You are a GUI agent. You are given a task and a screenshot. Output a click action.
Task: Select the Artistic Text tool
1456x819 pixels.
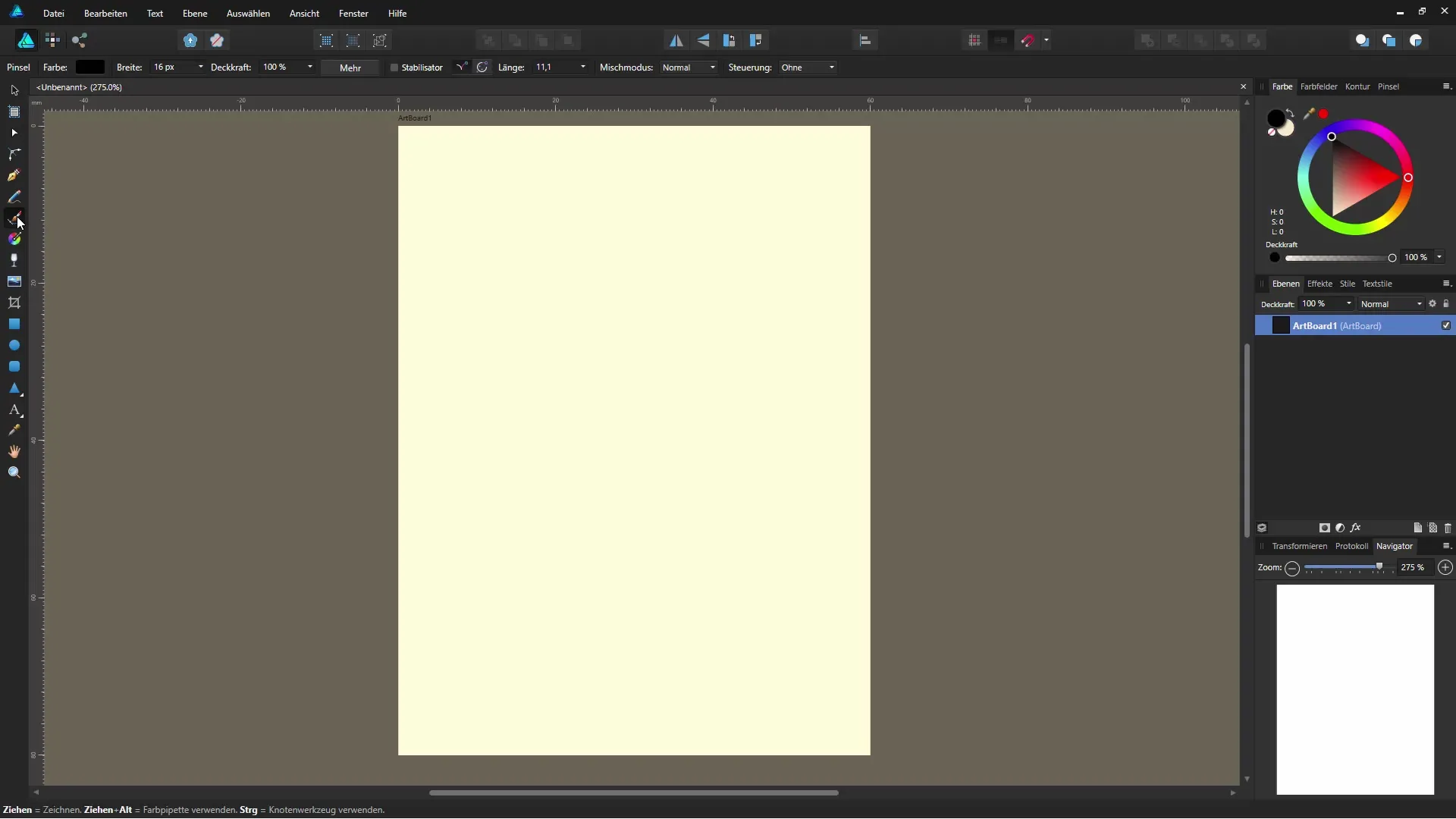click(14, 409)
